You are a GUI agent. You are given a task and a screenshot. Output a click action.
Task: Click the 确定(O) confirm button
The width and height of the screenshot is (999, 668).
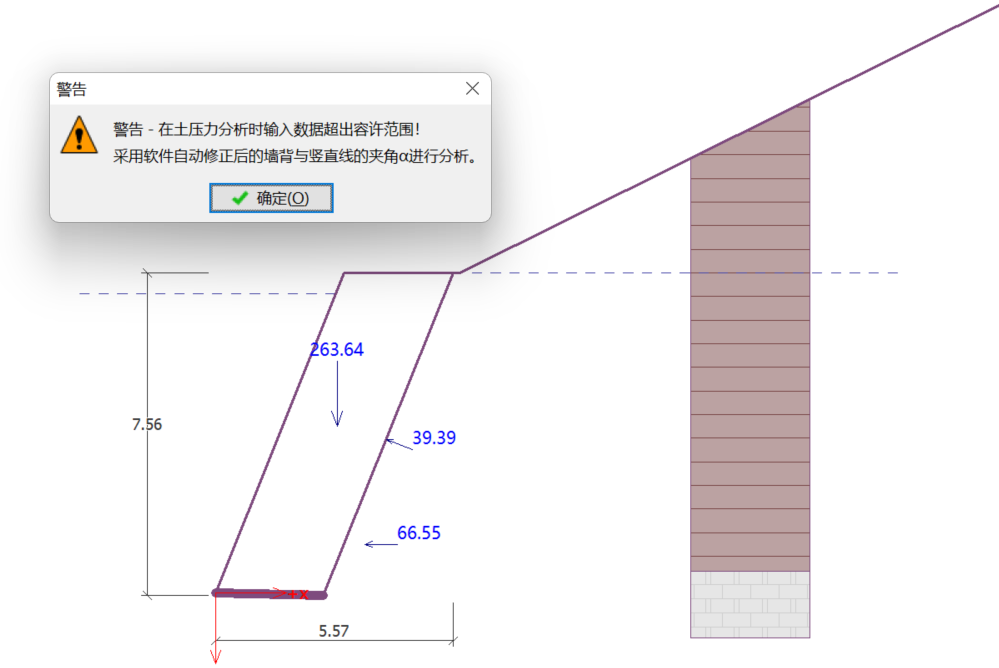271,198
